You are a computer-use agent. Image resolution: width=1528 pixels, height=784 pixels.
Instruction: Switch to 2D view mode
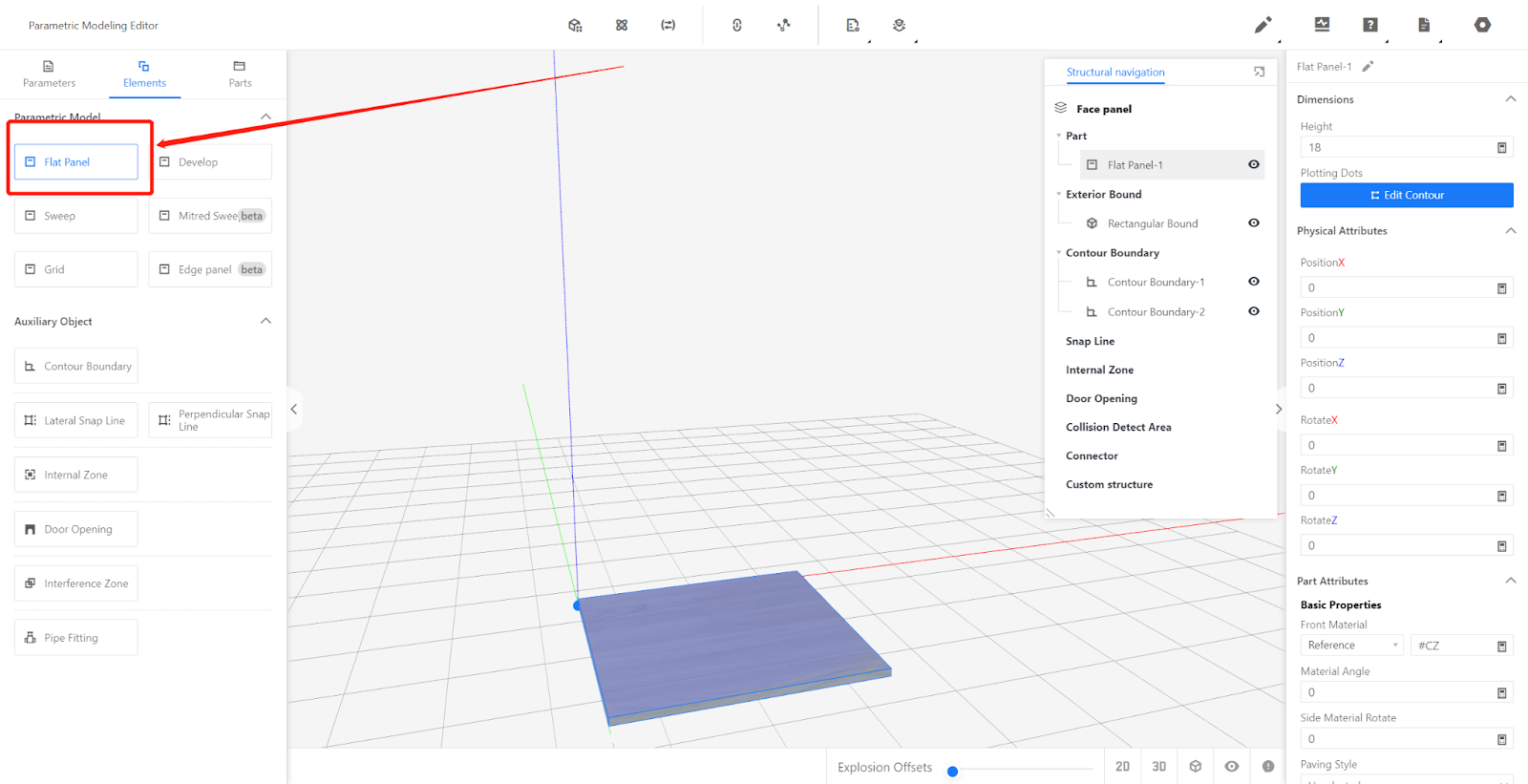[1122, 767]
